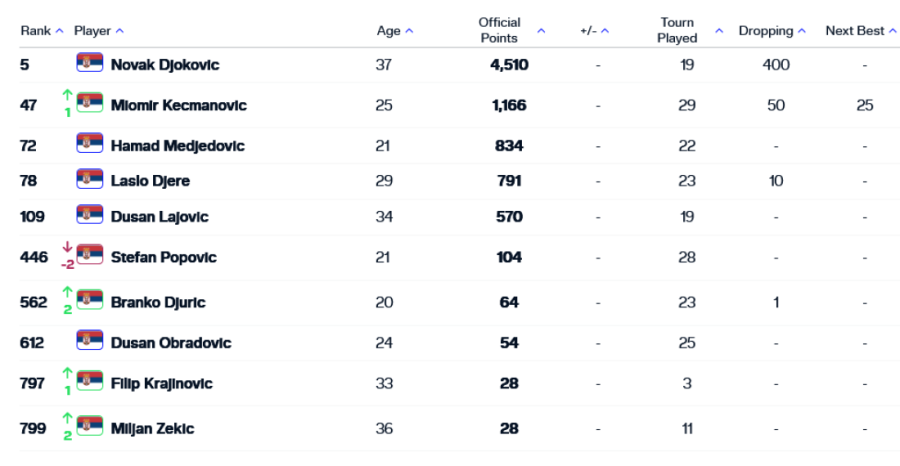Sort table by Rank column
This screenshot has height=466, width=900.
pos(41,31)
